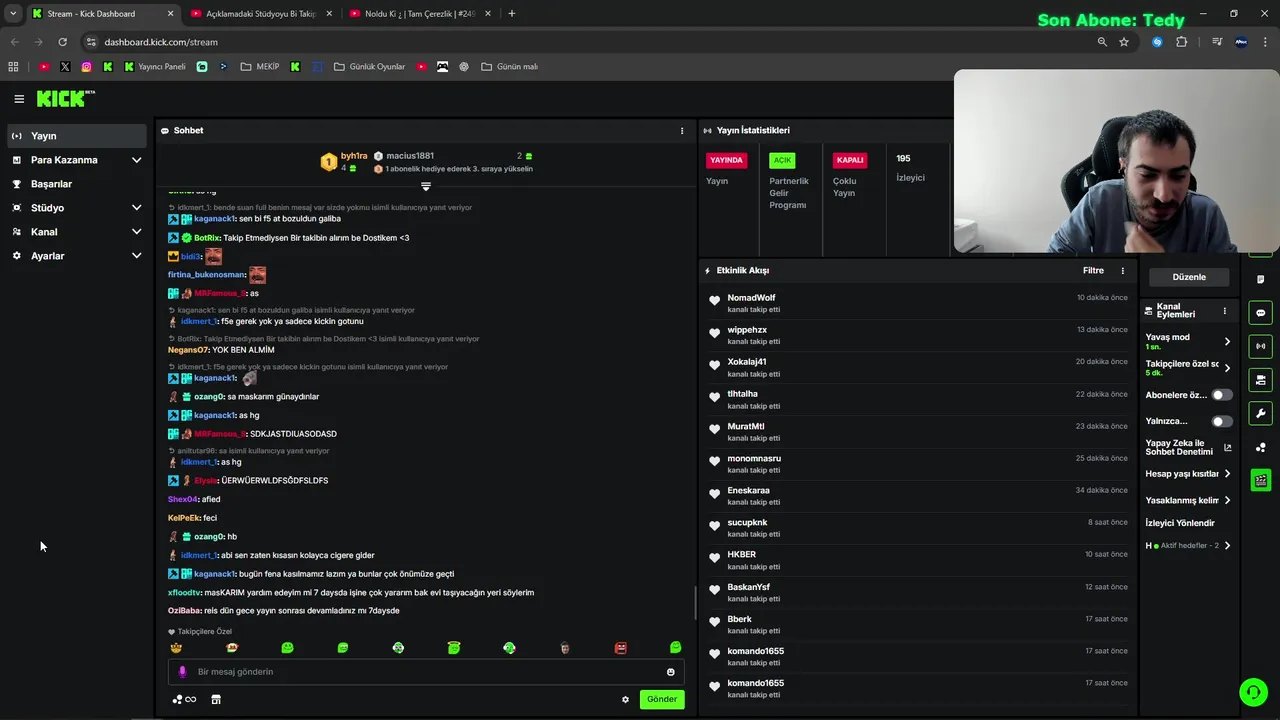The height and width of the screenshot is (720, 1280).
Task: Toggle the Abonelere öz... switch
Action: pos(1222,395)
